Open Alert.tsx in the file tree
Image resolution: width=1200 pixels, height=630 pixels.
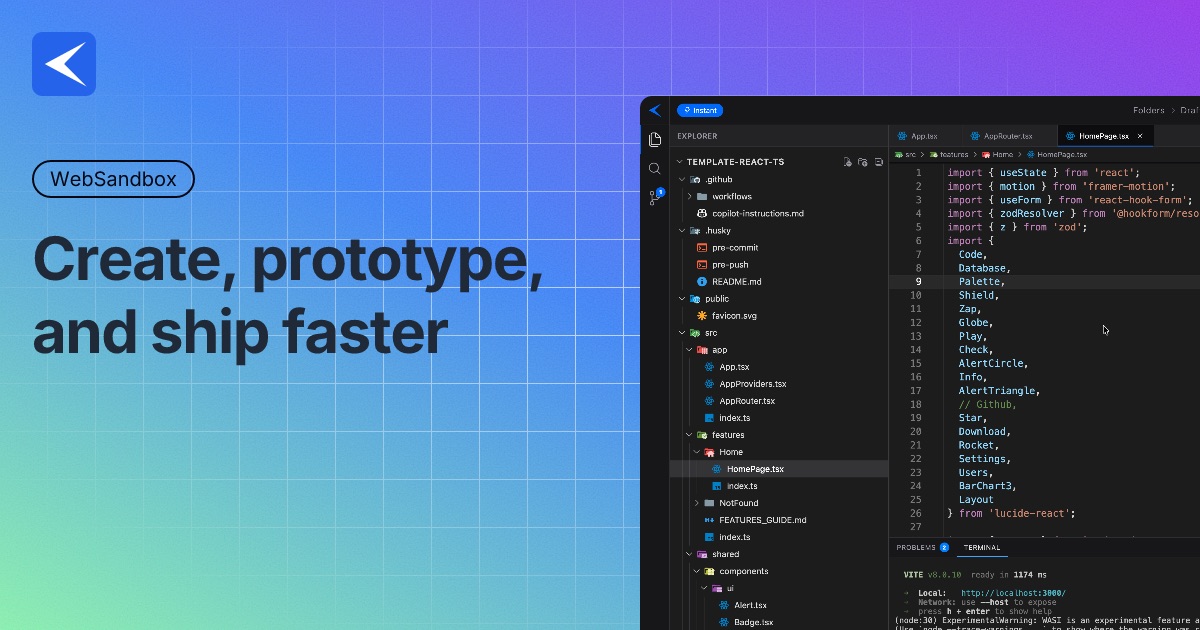click(750, 605)
